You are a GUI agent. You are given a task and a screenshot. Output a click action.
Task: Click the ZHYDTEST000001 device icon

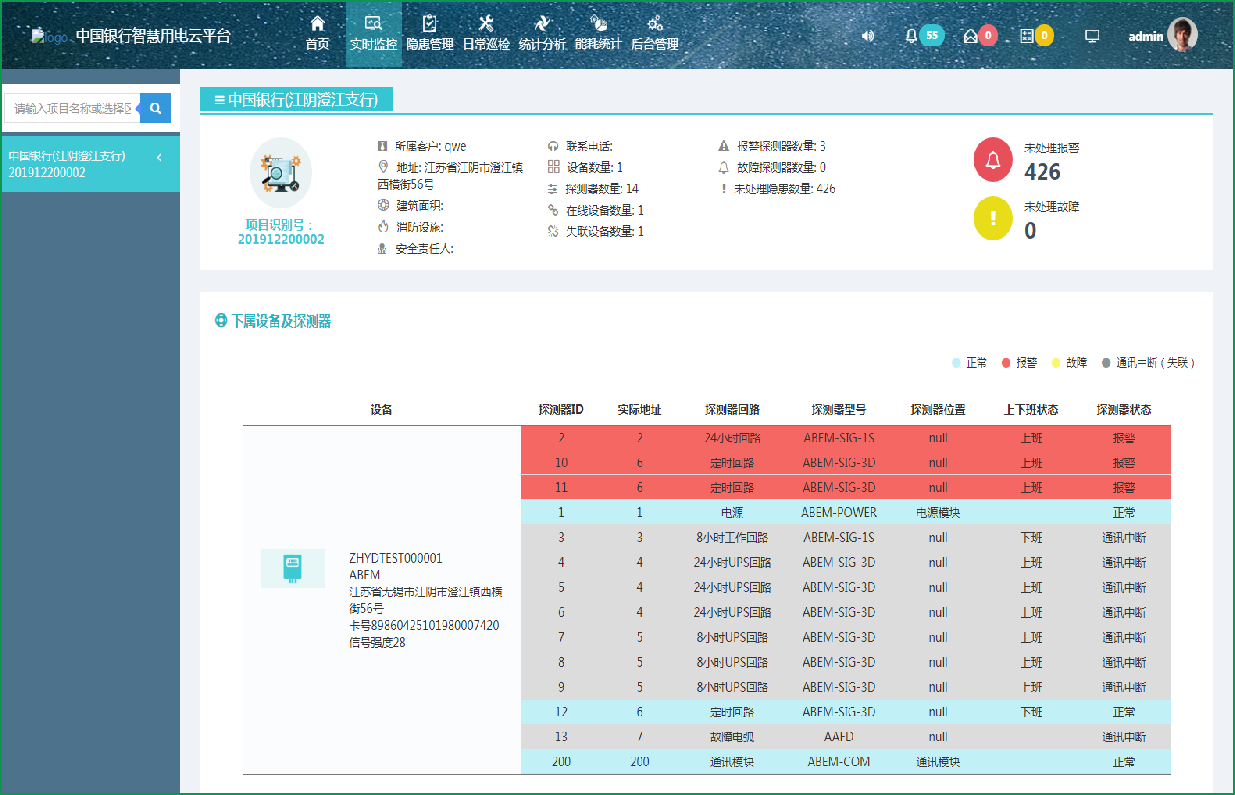[x=292, y=568]
